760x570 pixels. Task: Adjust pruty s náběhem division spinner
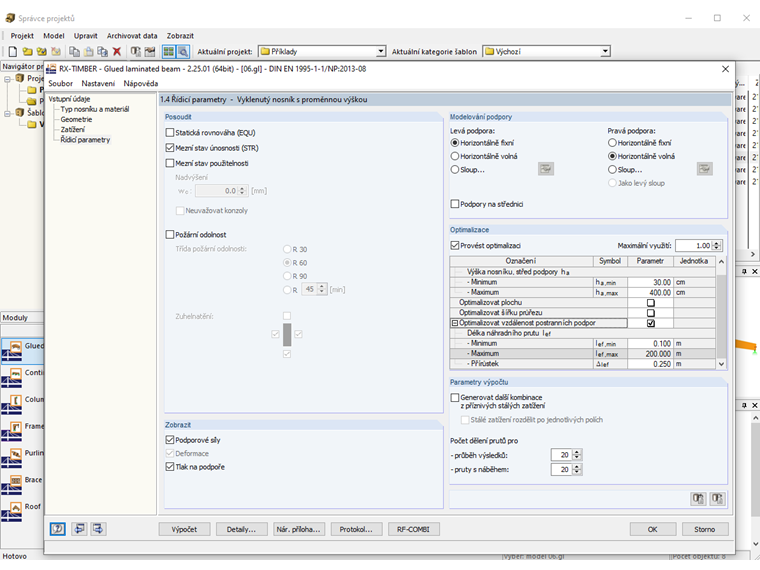coord(576,469)
